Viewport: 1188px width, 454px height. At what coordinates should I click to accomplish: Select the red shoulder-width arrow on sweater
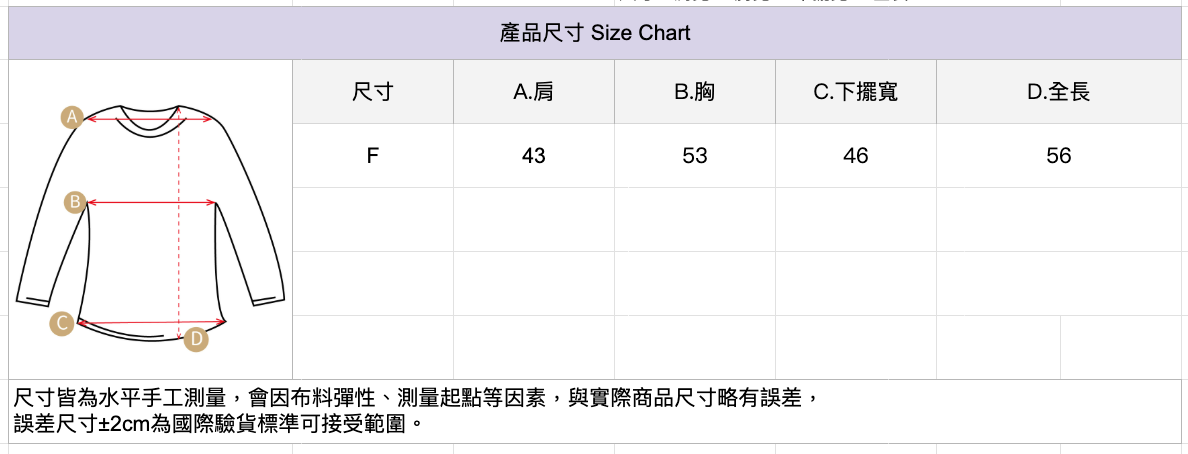(150, 119)
